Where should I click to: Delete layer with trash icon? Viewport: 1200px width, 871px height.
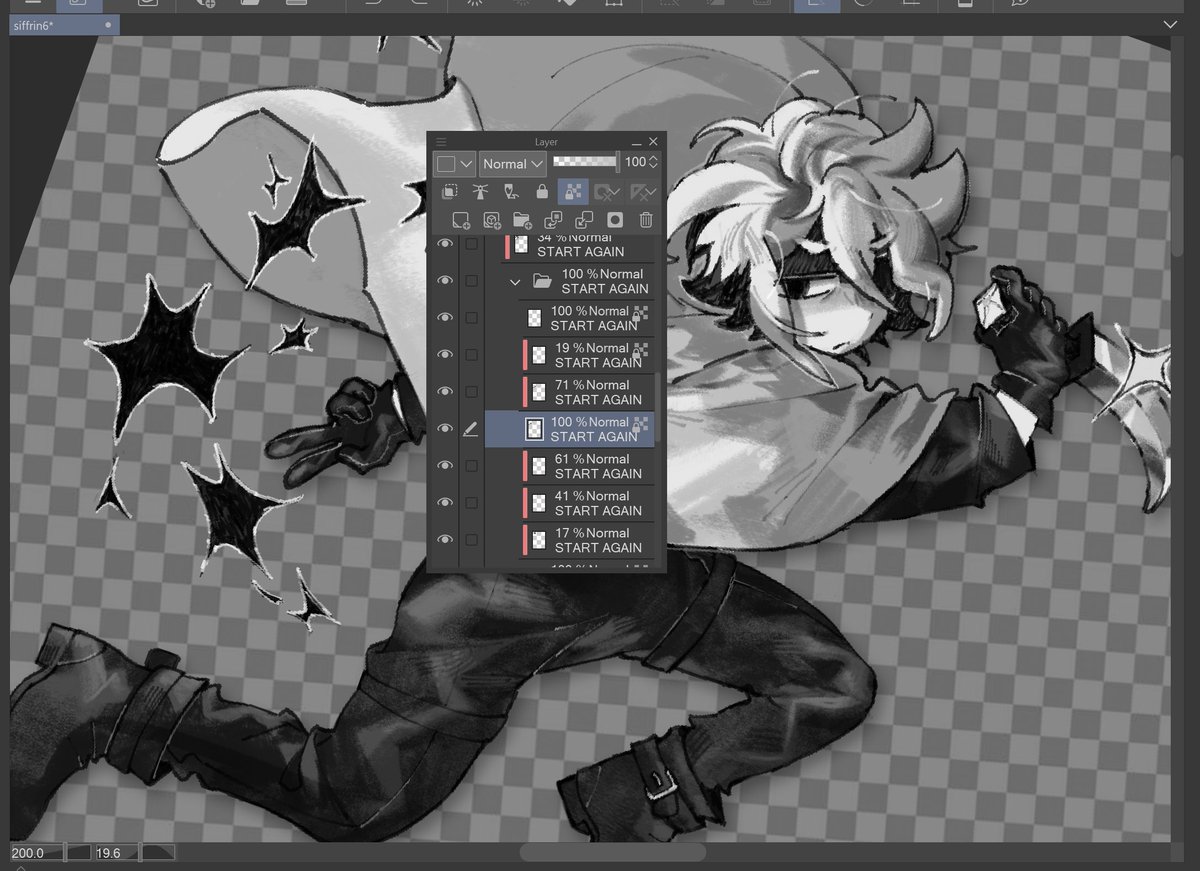click(x=646, y=221)
